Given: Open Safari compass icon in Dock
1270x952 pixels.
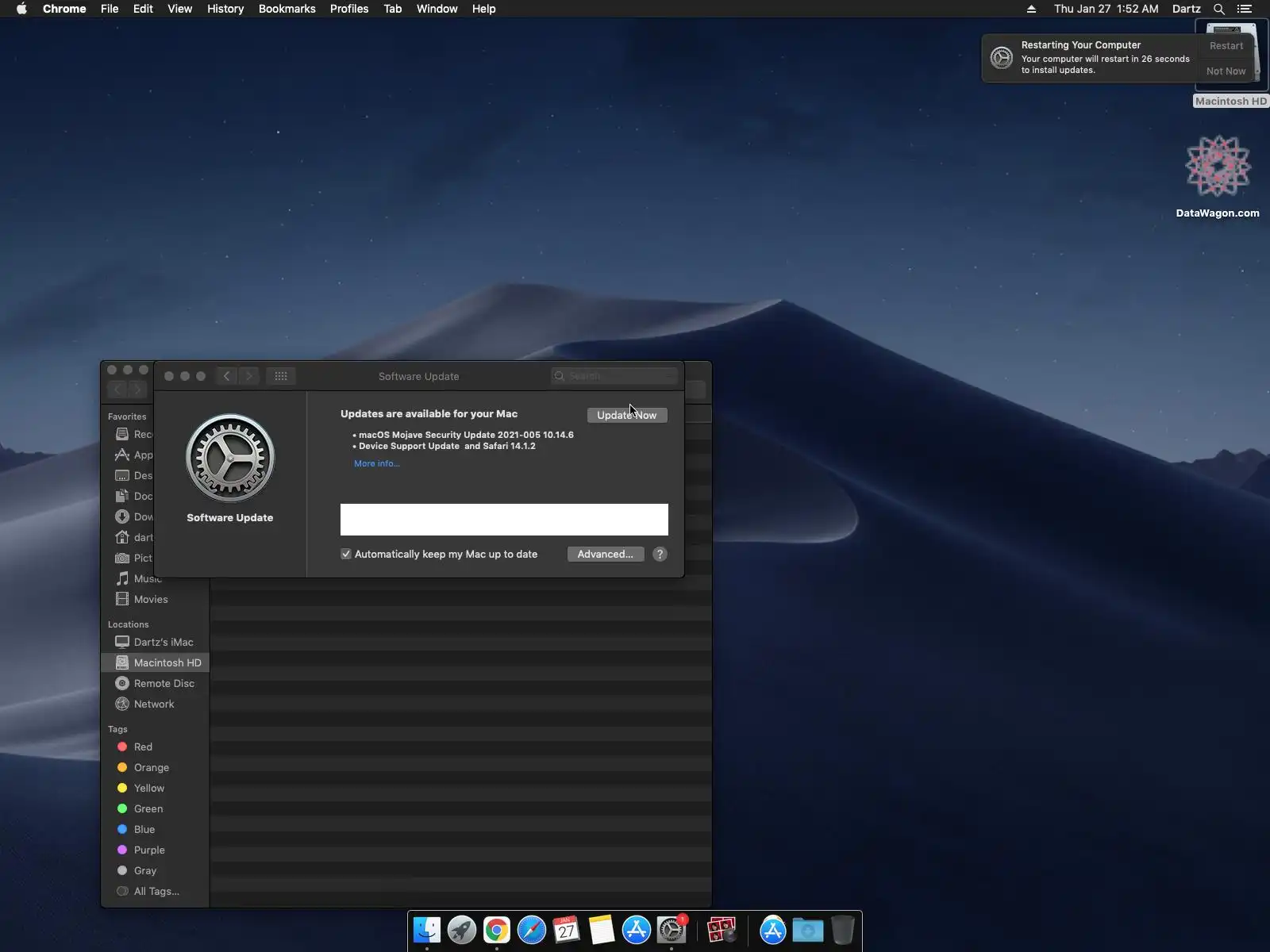Looking at the screenshot, I should tap(532, 930).
